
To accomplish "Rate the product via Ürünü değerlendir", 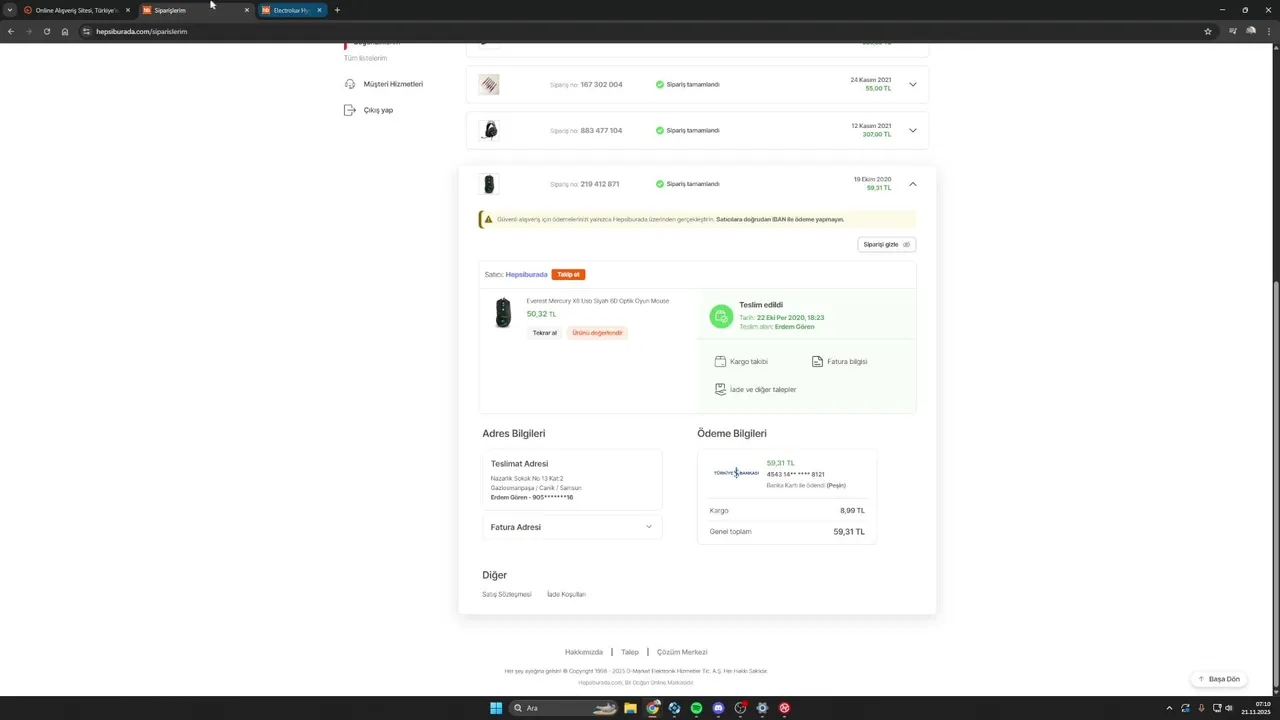I will (597, 332).
